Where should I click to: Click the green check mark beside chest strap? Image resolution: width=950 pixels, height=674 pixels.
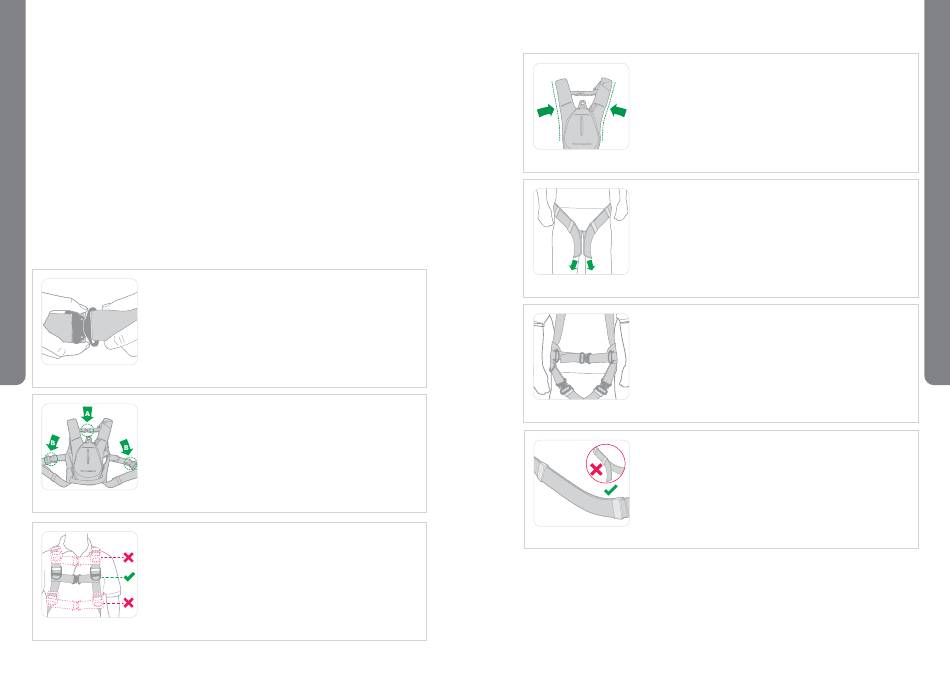[129, 577]
